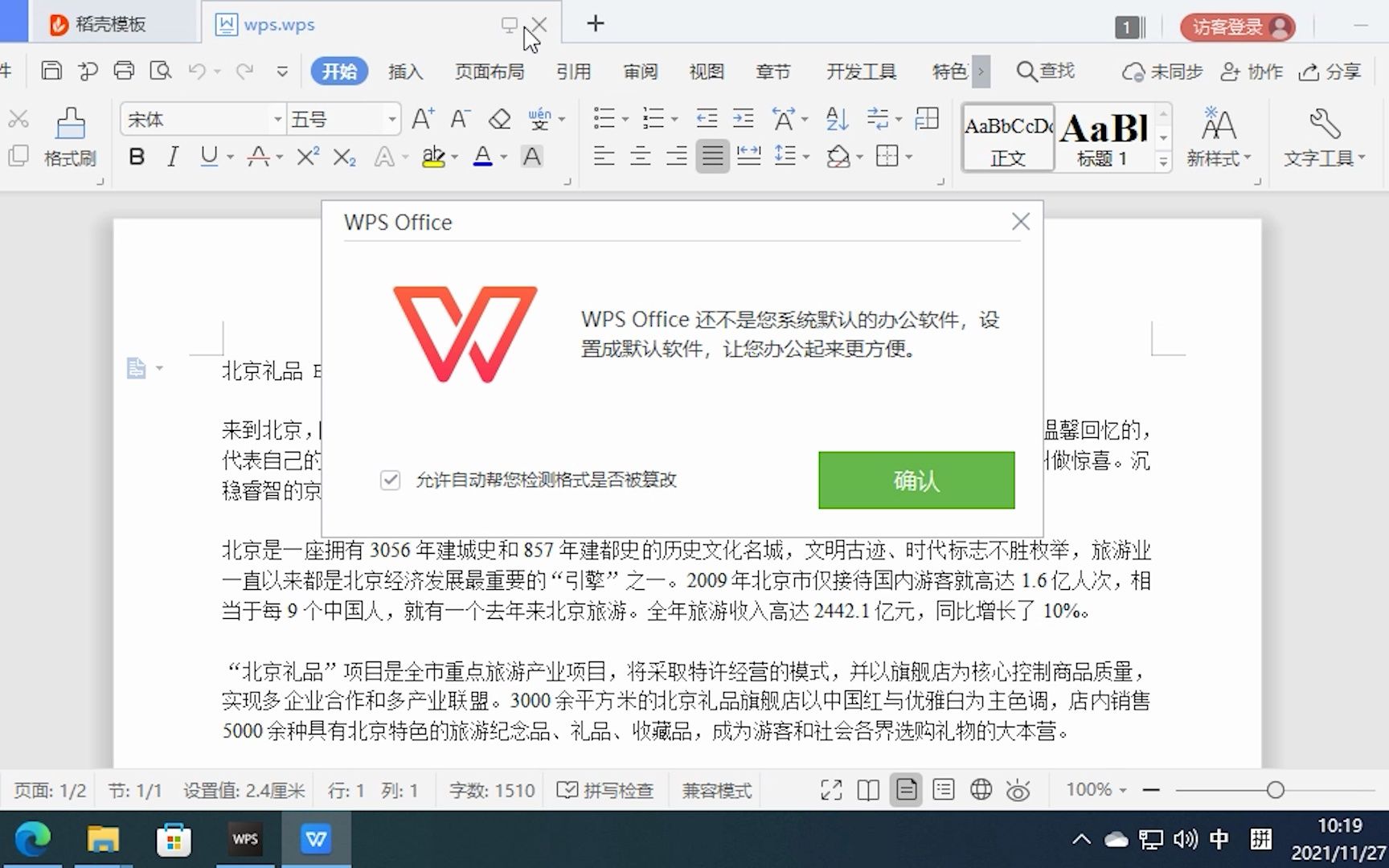
Task: Open Print Preview icon
Action: [161, 71]
